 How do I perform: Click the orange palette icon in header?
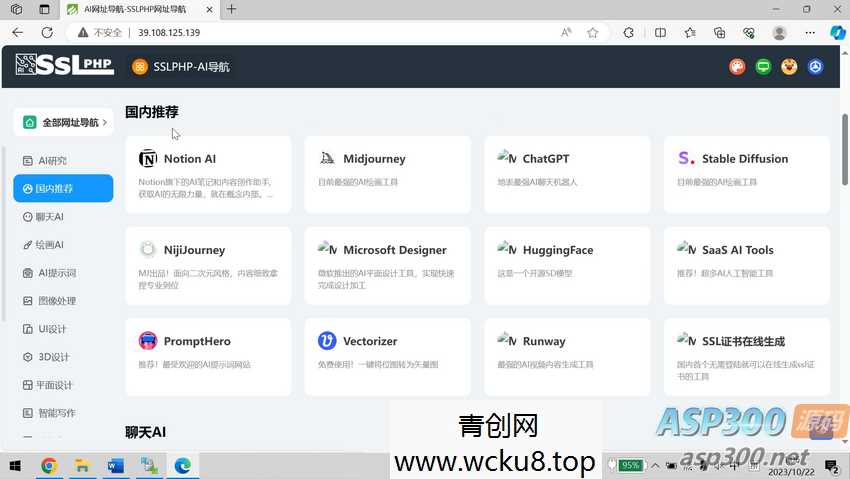pos(737,67)
